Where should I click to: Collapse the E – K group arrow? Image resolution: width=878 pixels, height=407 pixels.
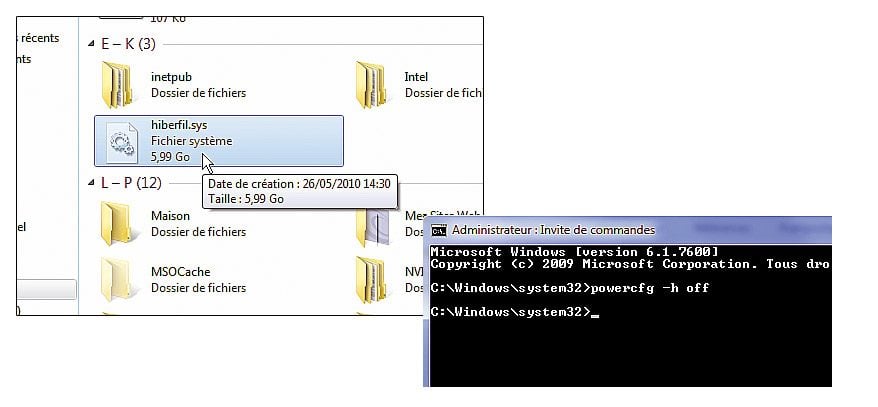point(92,44)
